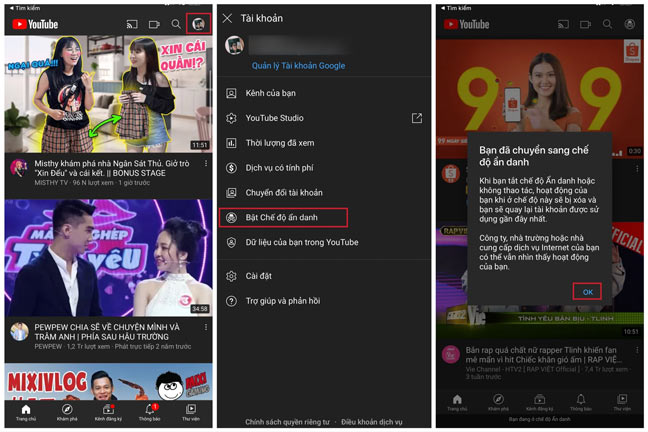The height and width of the screenshot is (432, 648).
Task: Open Điều khoản dịch vụ link
Action: 382,423
